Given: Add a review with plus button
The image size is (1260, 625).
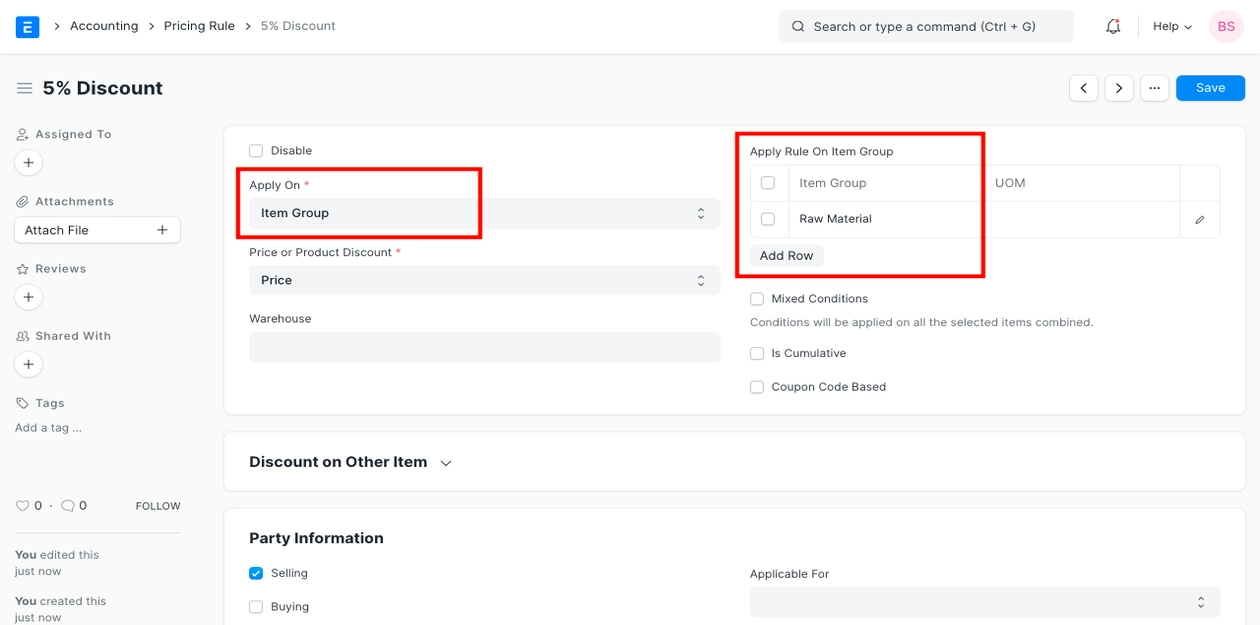Looking at the screenshot, I should point(28,297).
